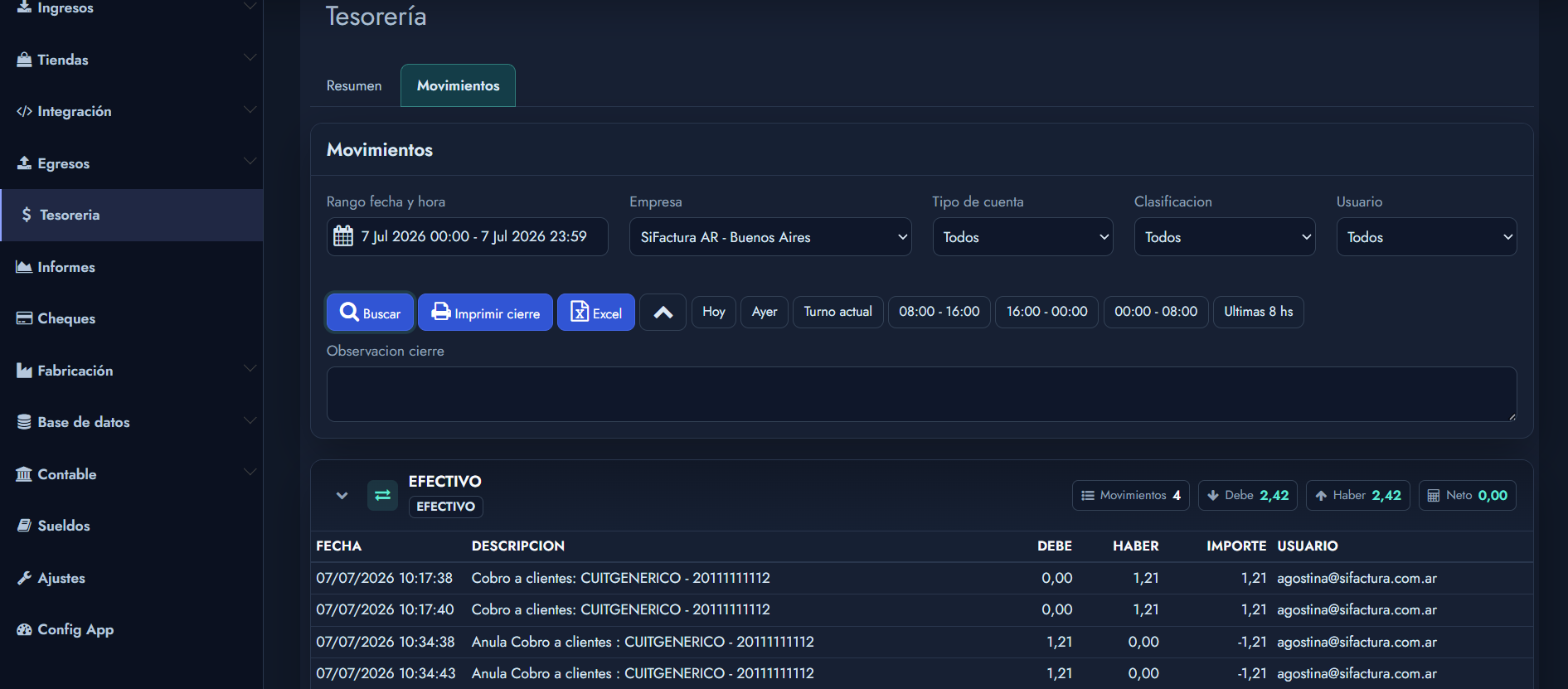Image resolution: width=1568 pixels, height=689 pixels.
Task: Click the Imprimir cierre button
Action: (485, 313)
